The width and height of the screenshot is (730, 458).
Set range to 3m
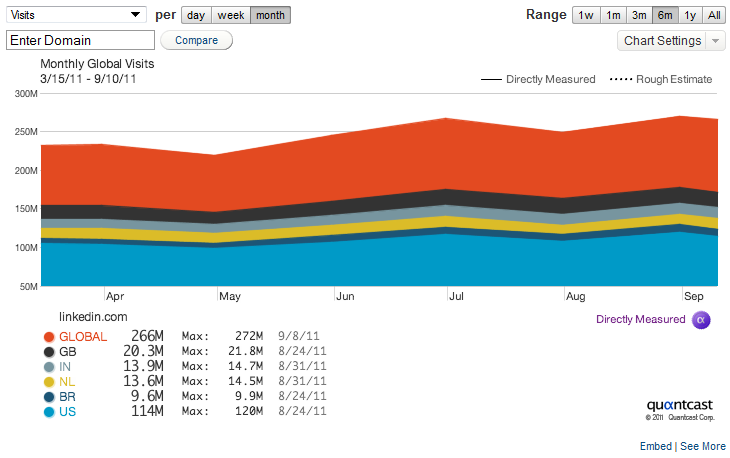click(x=639, y=15)
